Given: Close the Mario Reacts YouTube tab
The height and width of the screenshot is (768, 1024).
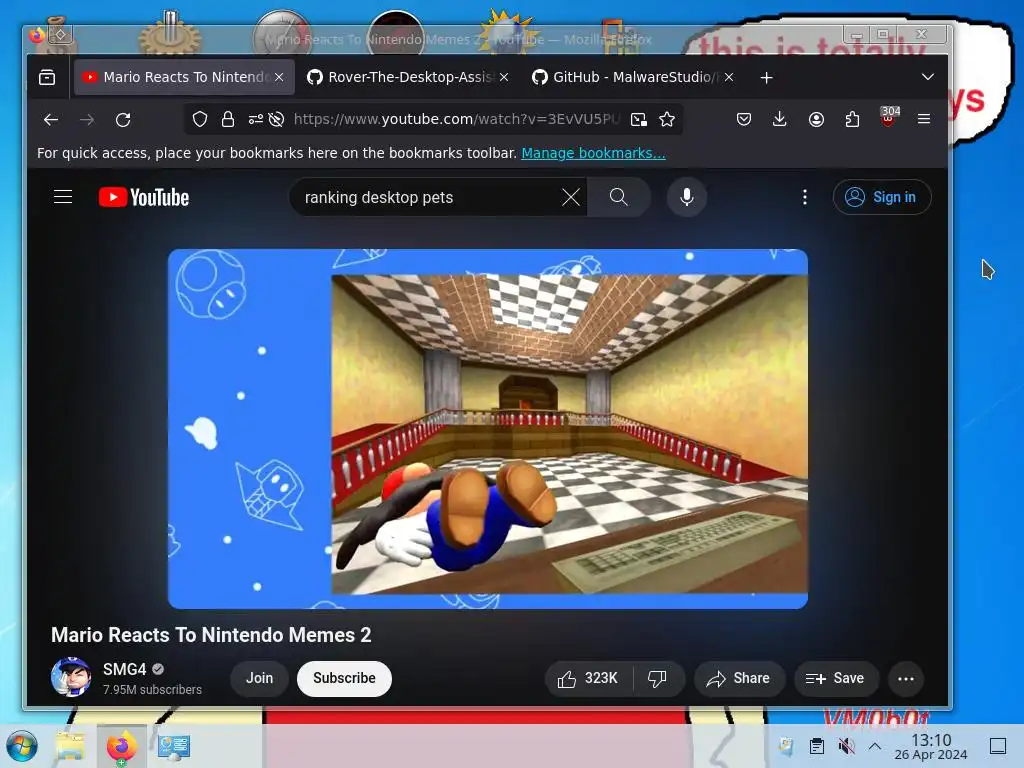Looking at the screenshot, I should [x=279, y=77].
